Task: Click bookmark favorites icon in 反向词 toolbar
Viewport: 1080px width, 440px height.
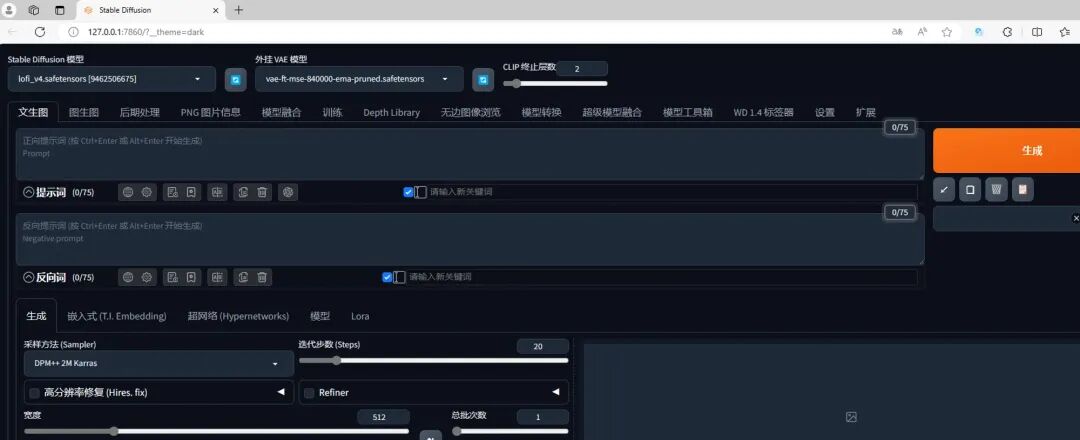Action: (191, 277)
